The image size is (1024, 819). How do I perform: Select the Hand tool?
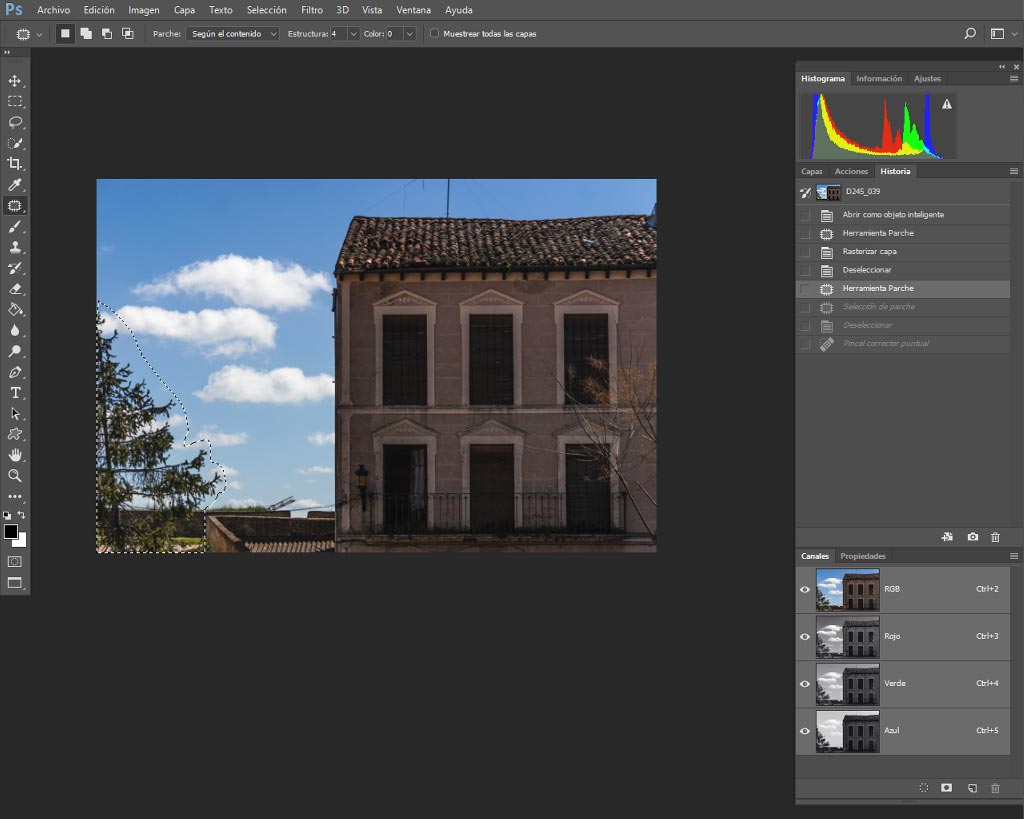(x=14, y=455)
